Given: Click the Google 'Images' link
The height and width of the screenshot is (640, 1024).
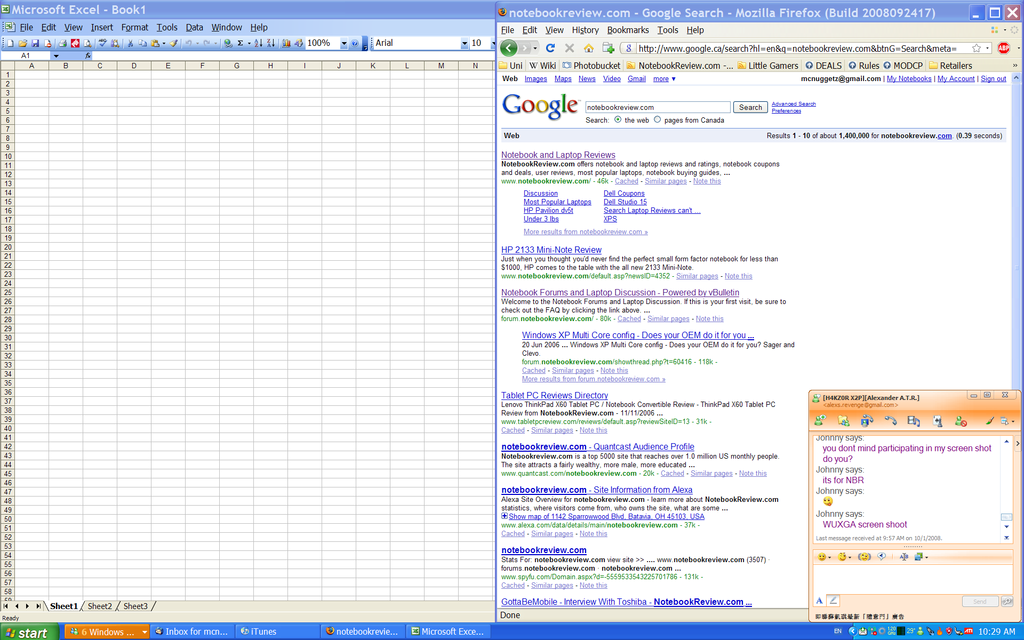Looking at the screenshot, I should click(536, 79).
